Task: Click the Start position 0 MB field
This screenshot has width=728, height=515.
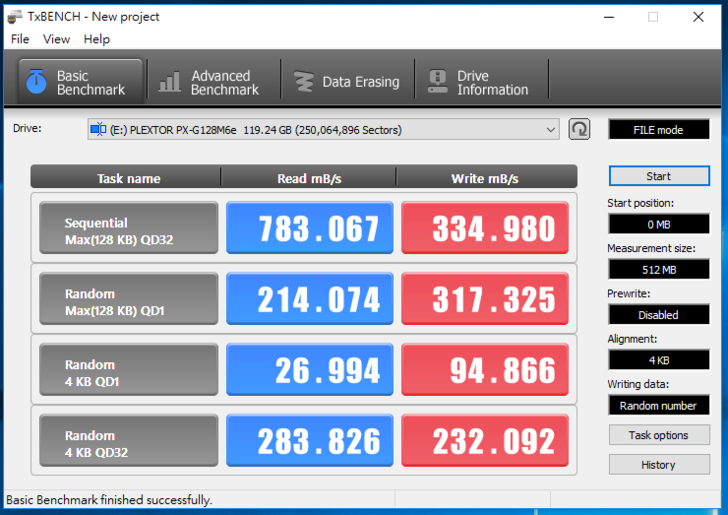Action: click(x=659, y=225)
